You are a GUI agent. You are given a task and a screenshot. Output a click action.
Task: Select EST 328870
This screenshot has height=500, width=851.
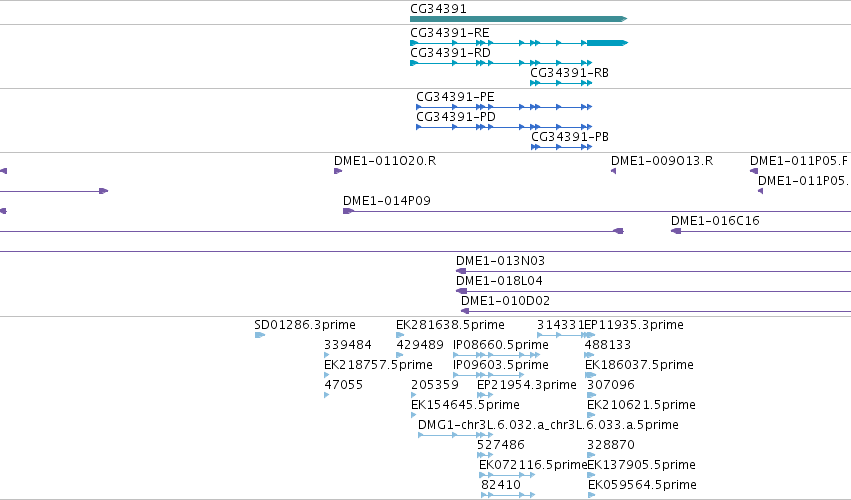pyautogui.click(x=611, y=446)
